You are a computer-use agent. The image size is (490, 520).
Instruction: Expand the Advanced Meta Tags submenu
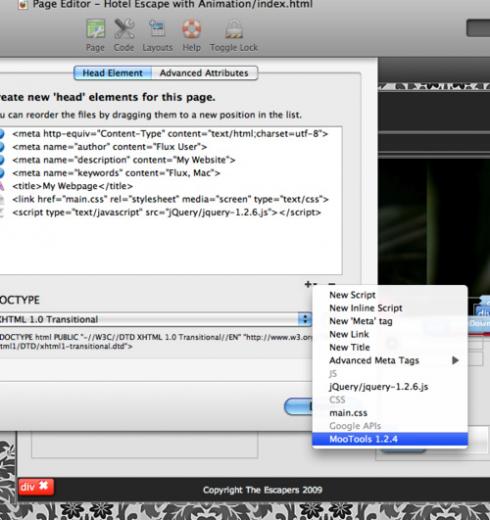(x=390, y=360)
